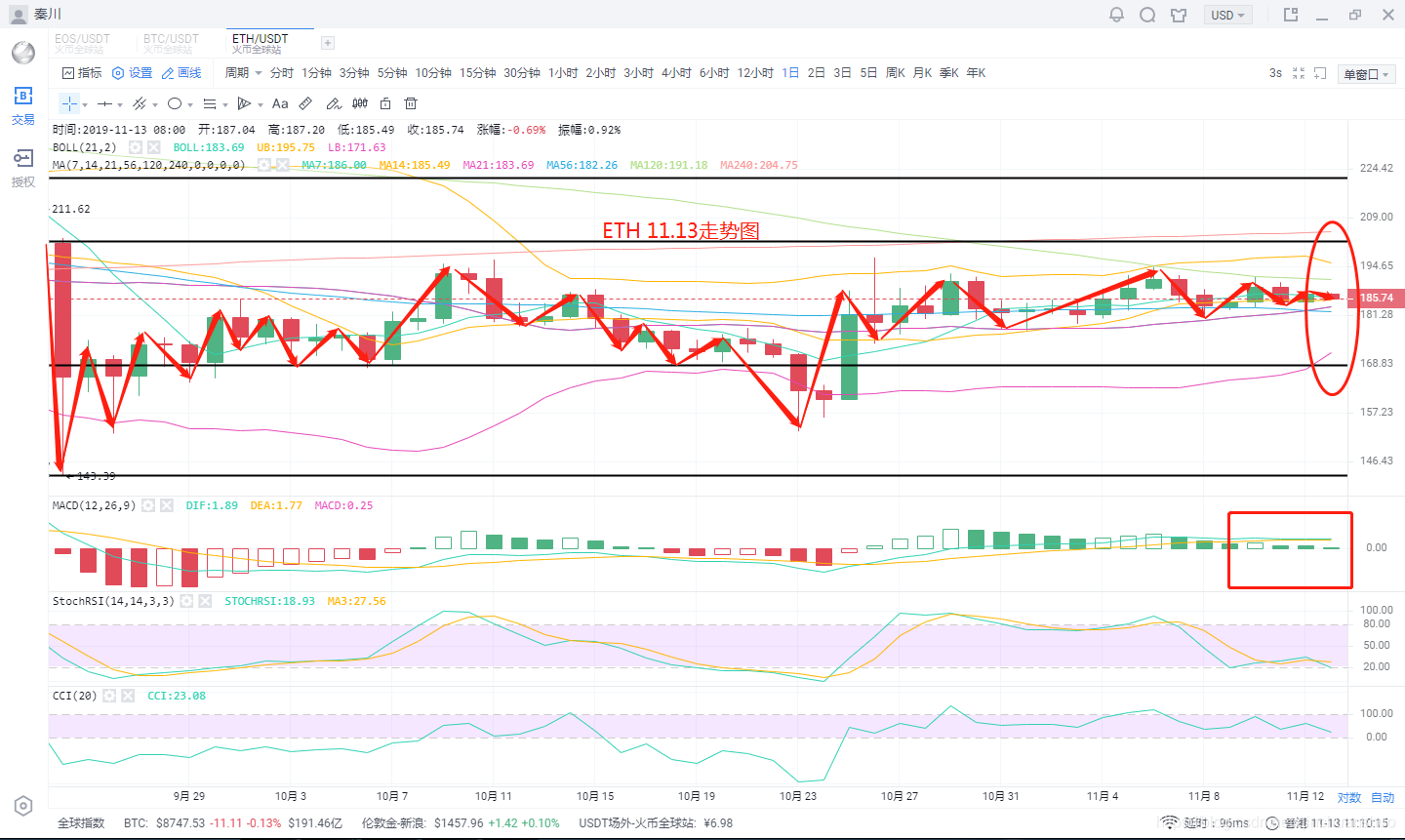
Task: Expand horizontal line tool dropdown arrow
Action: [x=120, y=104]
